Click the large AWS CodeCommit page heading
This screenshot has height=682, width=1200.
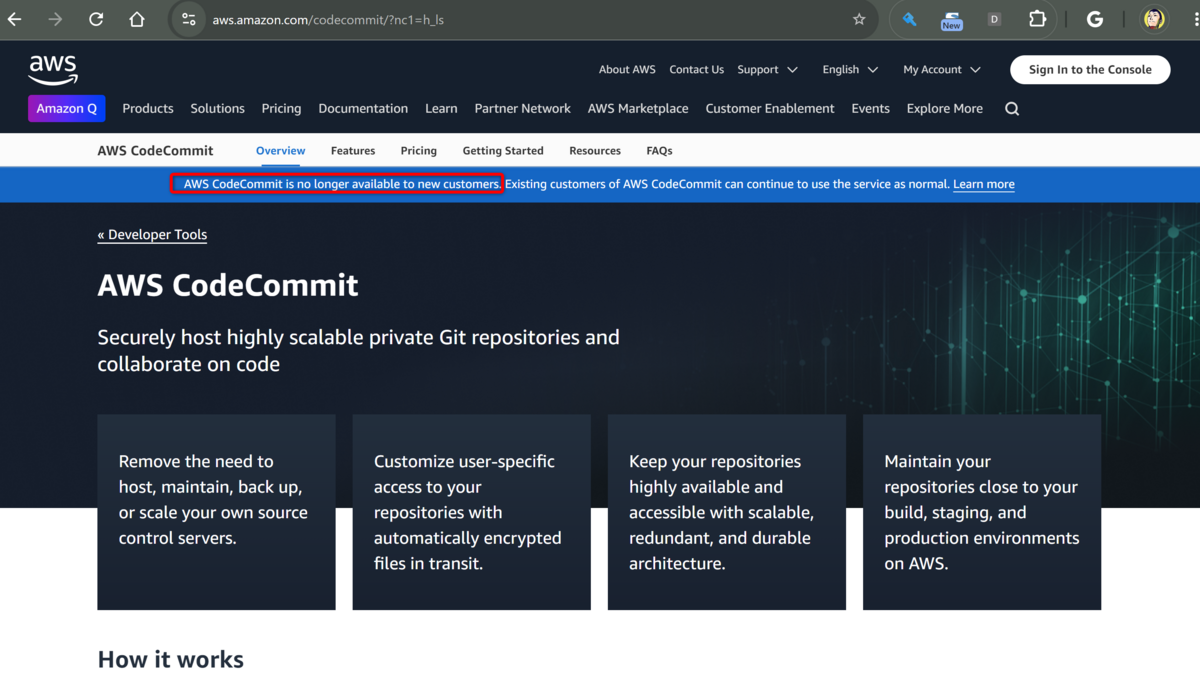[x=228, y=285]
